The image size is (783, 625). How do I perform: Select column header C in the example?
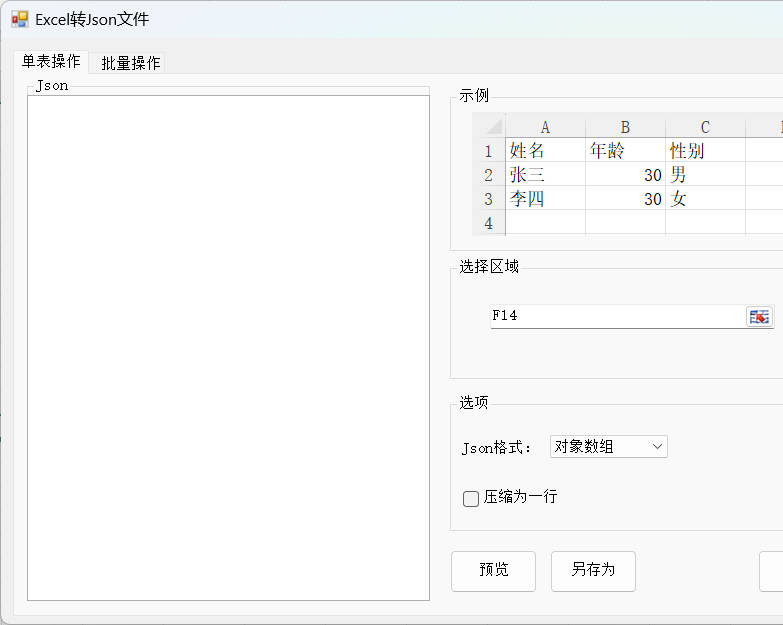pyautogui.click(x=705, y=127)
